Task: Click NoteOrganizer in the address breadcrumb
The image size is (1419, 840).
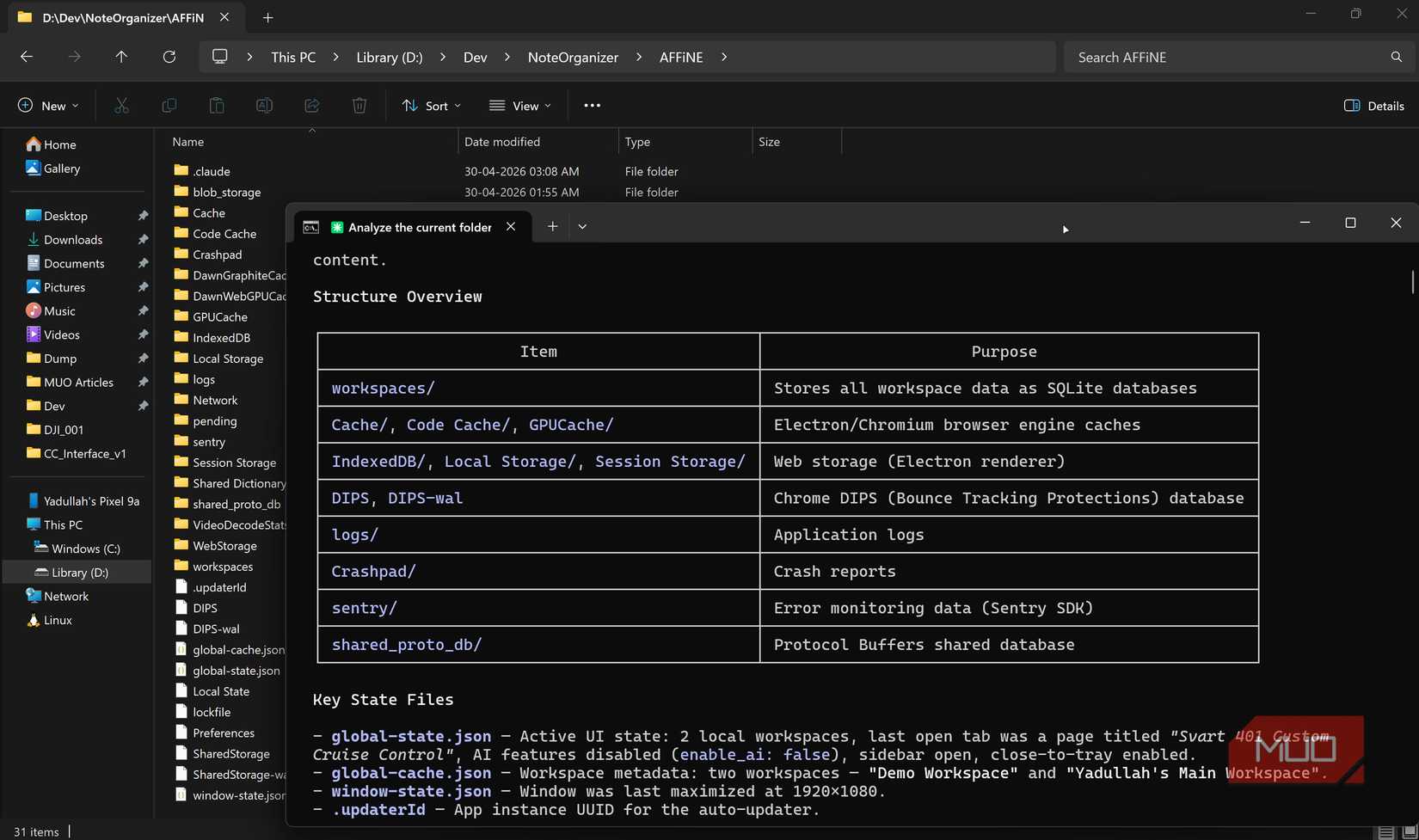Action: [573, 57]
